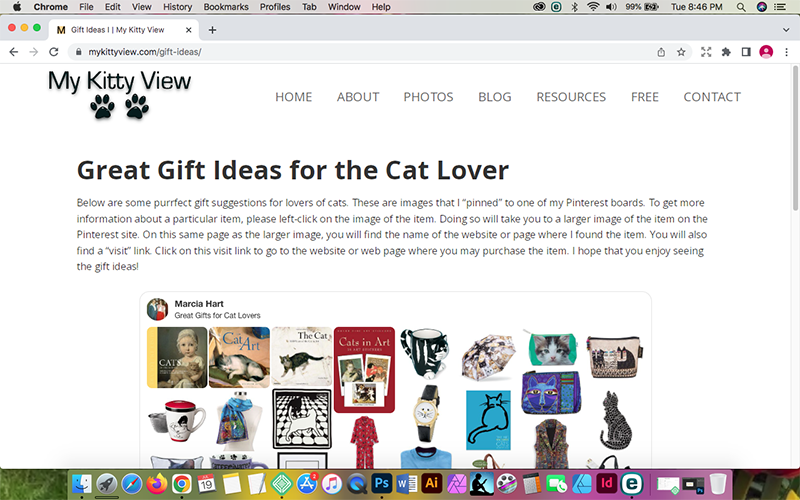Click the My Kitty View logo
Image resolution: width=800 pixels, height=500 pixels.
(119, 92)
